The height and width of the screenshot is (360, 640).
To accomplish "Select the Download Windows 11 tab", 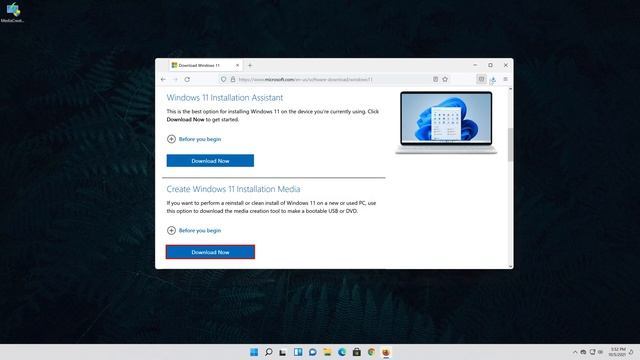I will [206, 65].
